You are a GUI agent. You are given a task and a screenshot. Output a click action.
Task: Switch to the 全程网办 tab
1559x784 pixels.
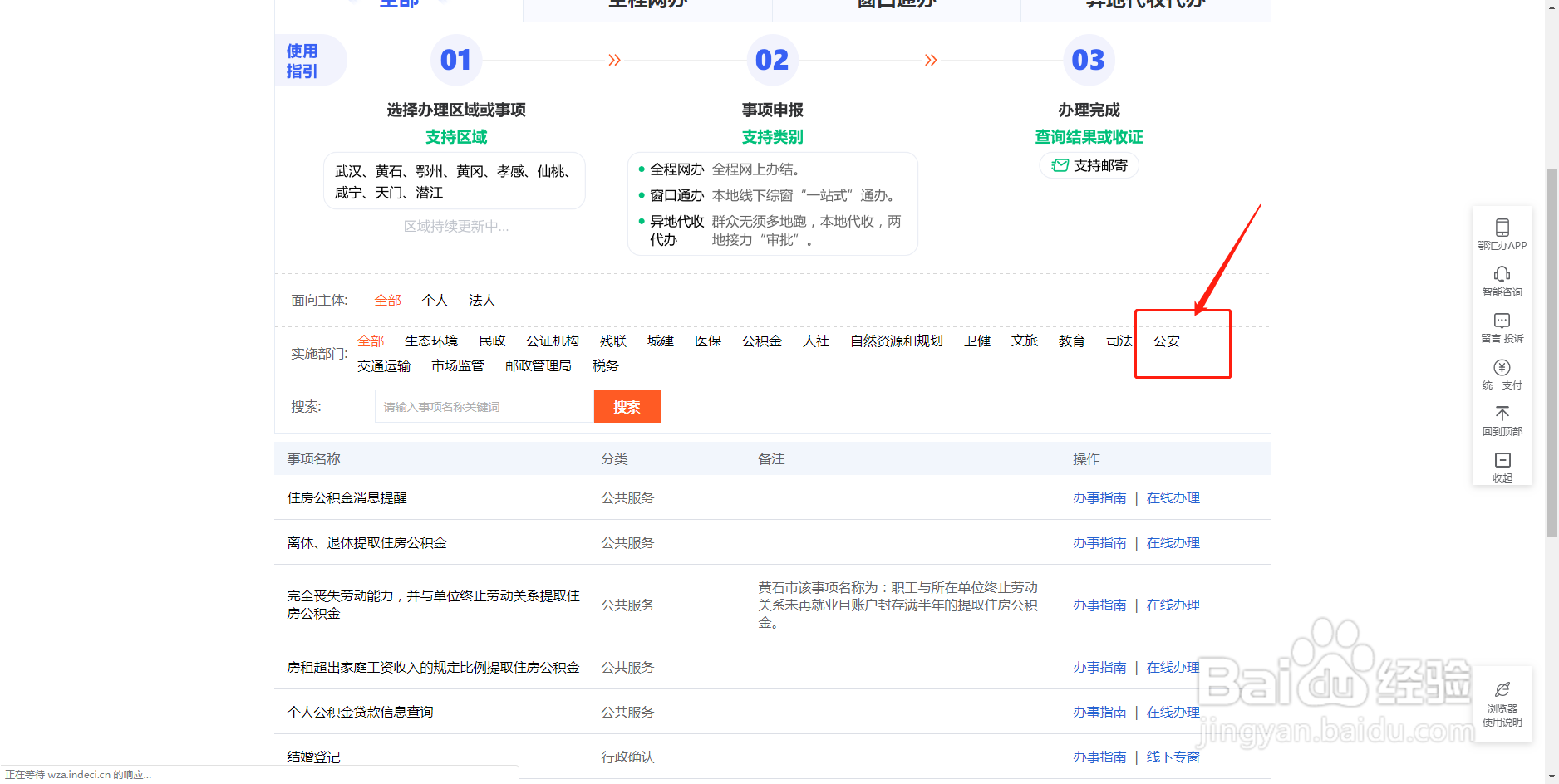click(x=647, y=7)
